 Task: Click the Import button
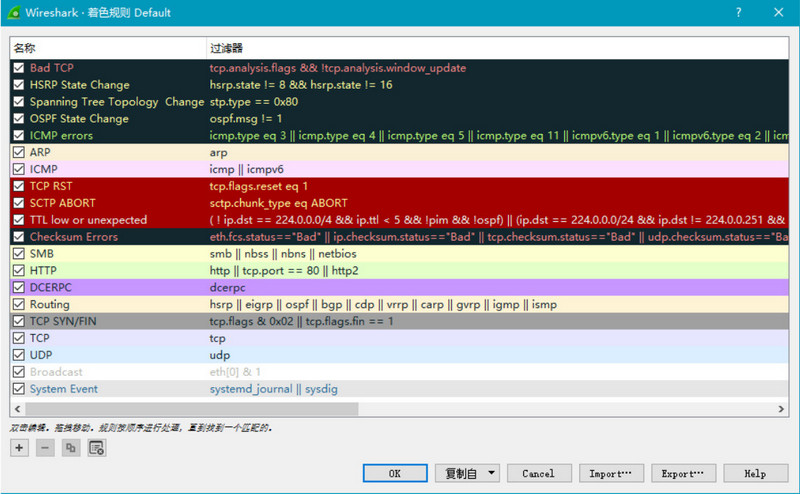coord(611,473)
